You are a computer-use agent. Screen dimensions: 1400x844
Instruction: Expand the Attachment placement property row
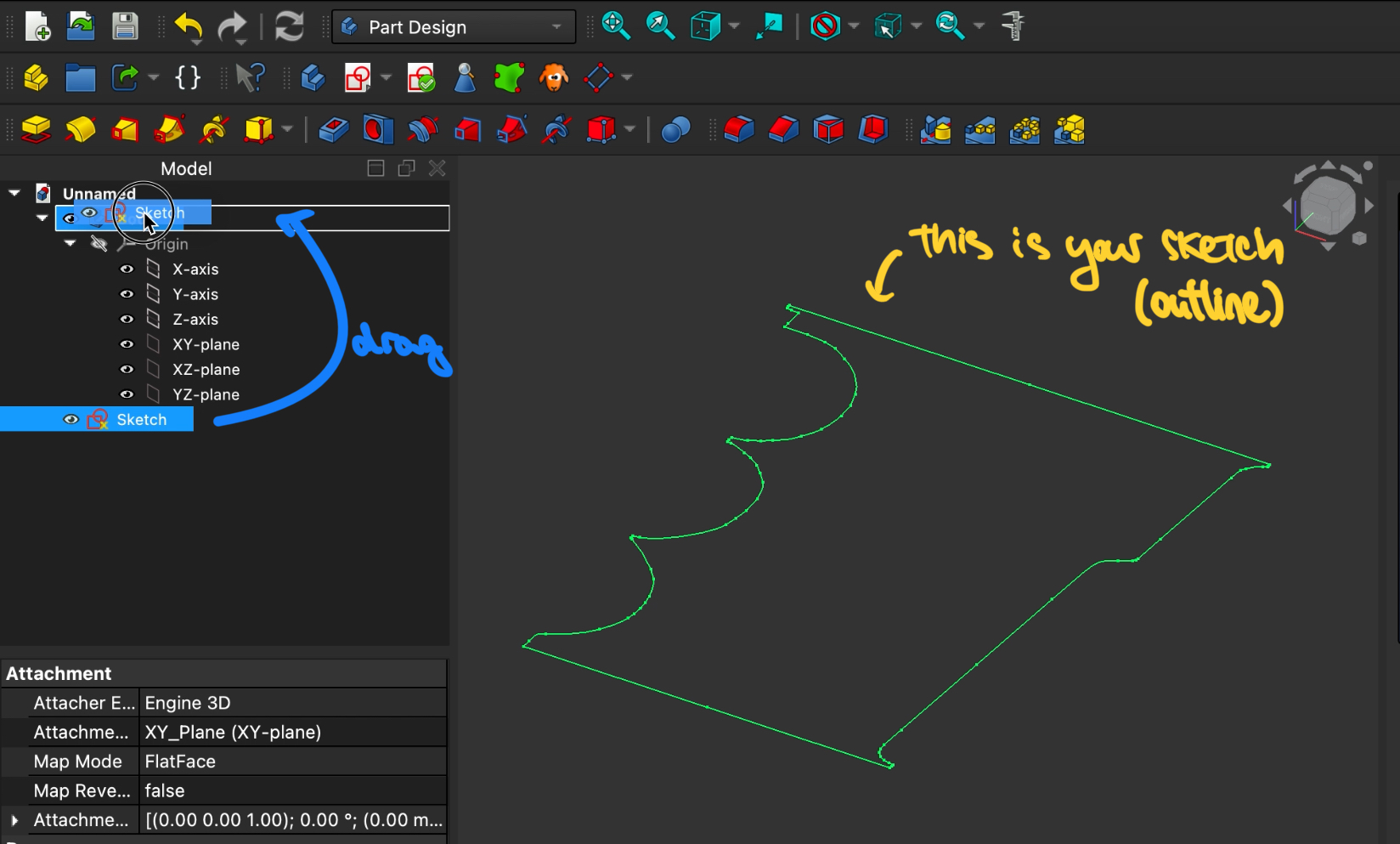tap(14, 820)
